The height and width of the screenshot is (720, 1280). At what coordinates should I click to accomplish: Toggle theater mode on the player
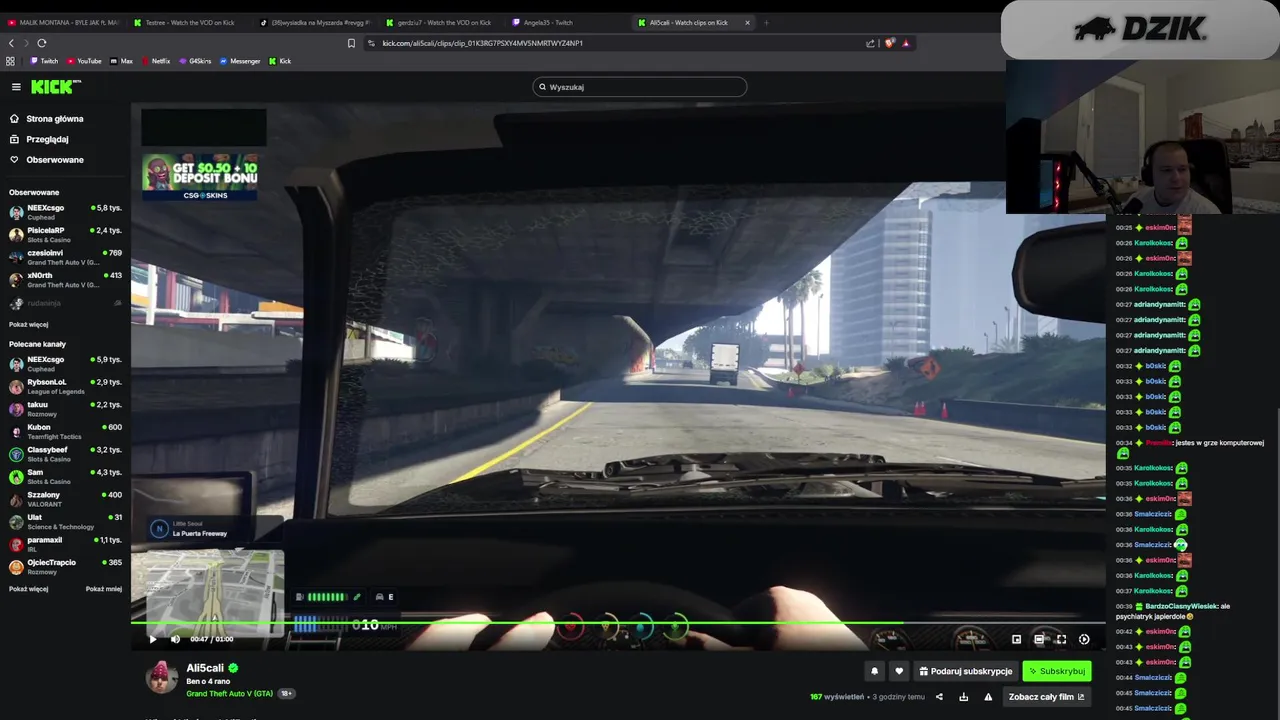(1039, 639)
